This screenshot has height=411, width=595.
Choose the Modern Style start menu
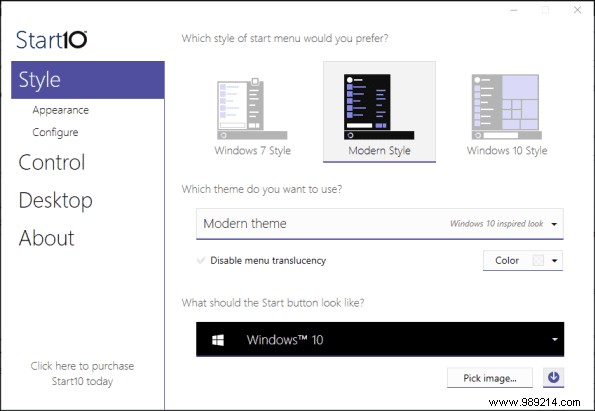coord(379,112)
